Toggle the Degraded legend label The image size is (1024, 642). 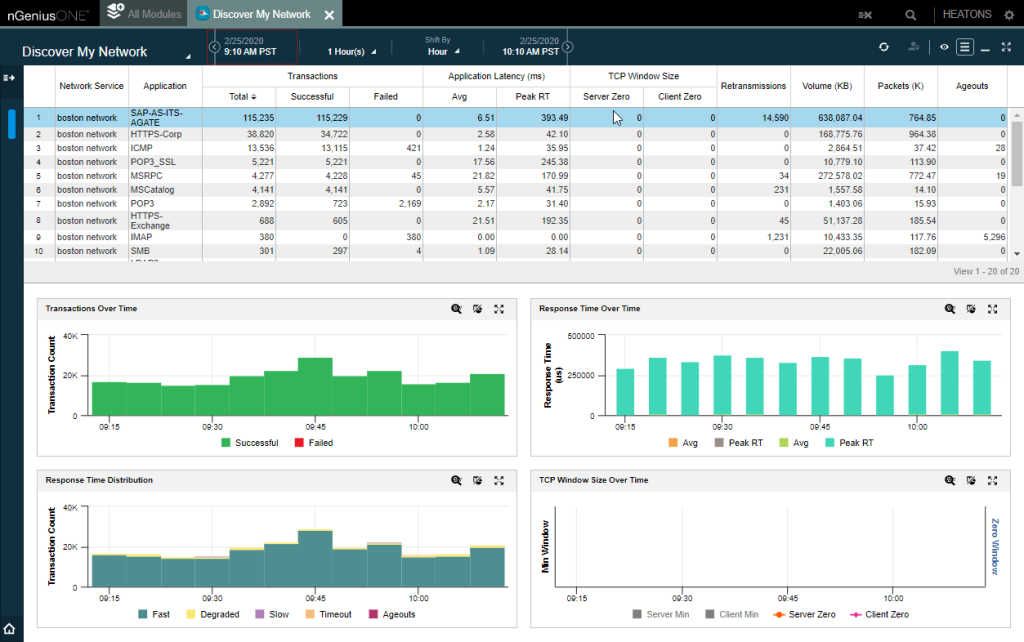click(220, 615)
